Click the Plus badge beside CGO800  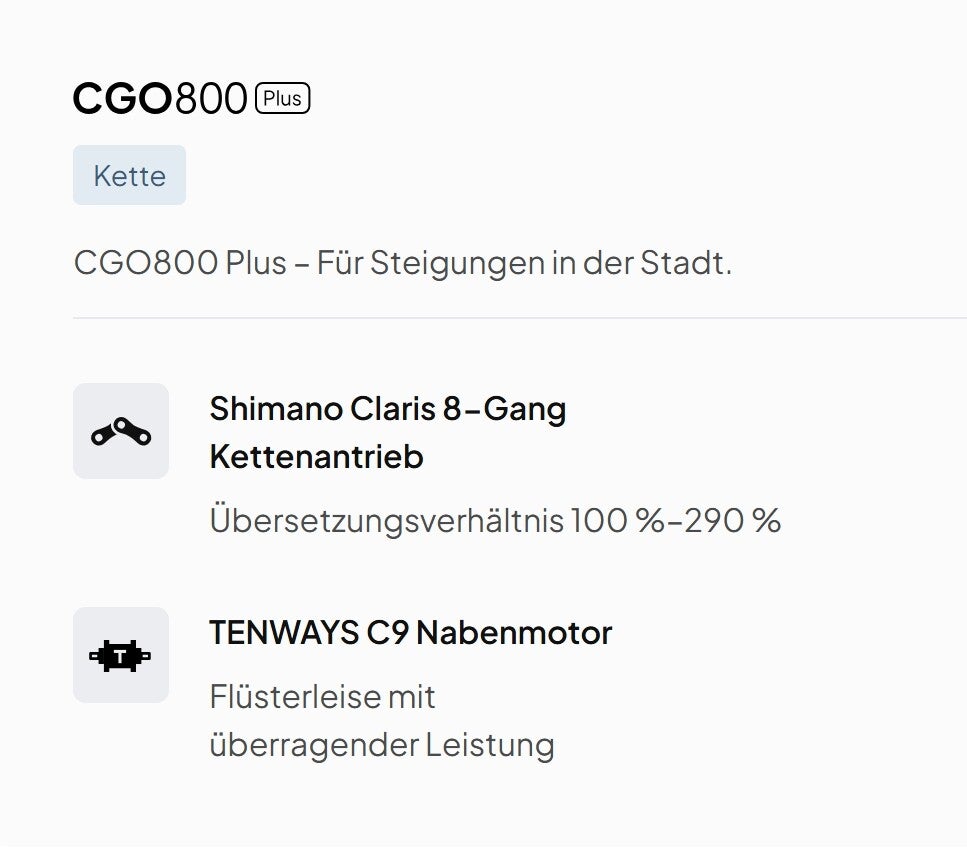pos(283,99)
